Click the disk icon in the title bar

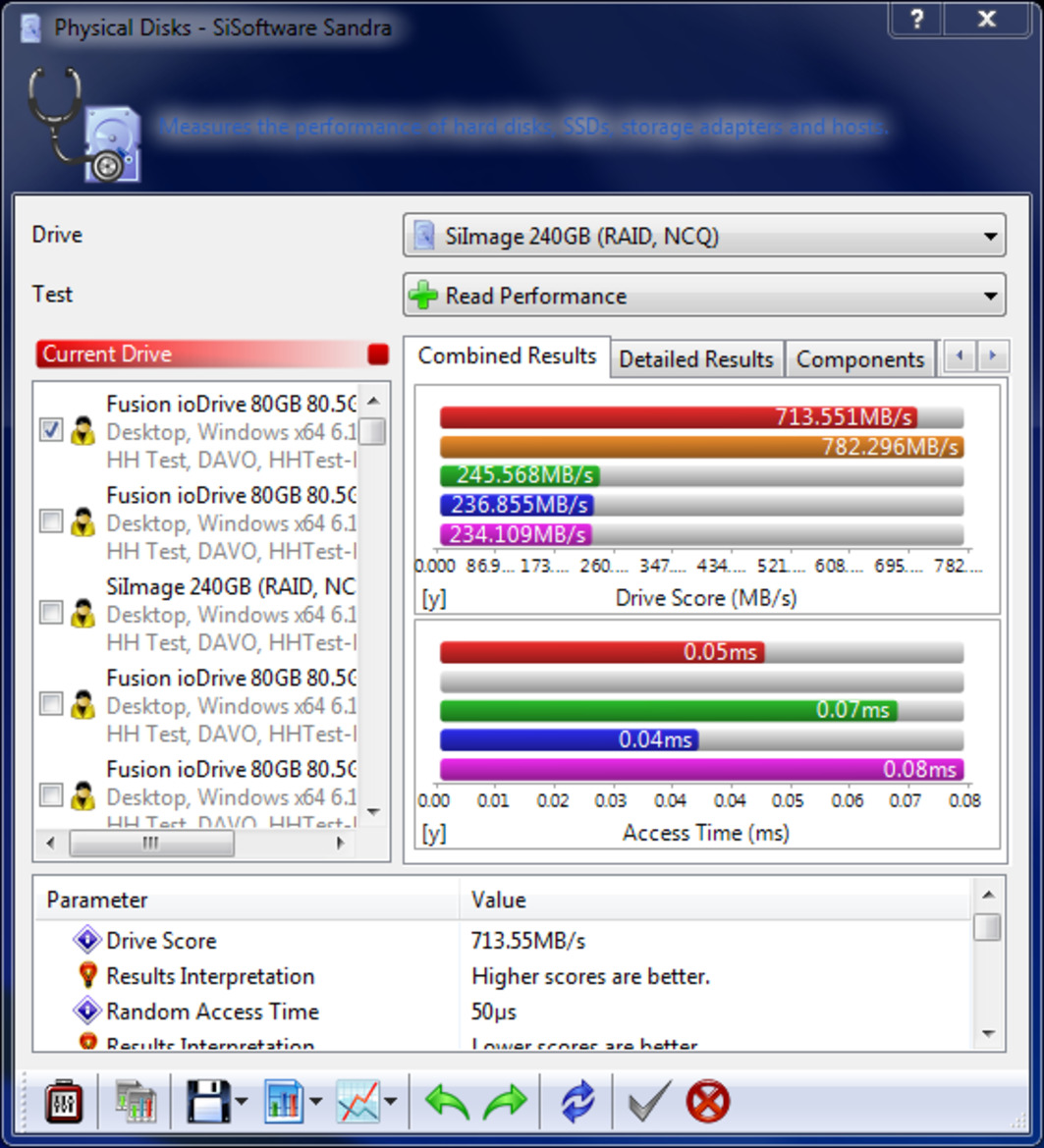[x=30, y=27]
